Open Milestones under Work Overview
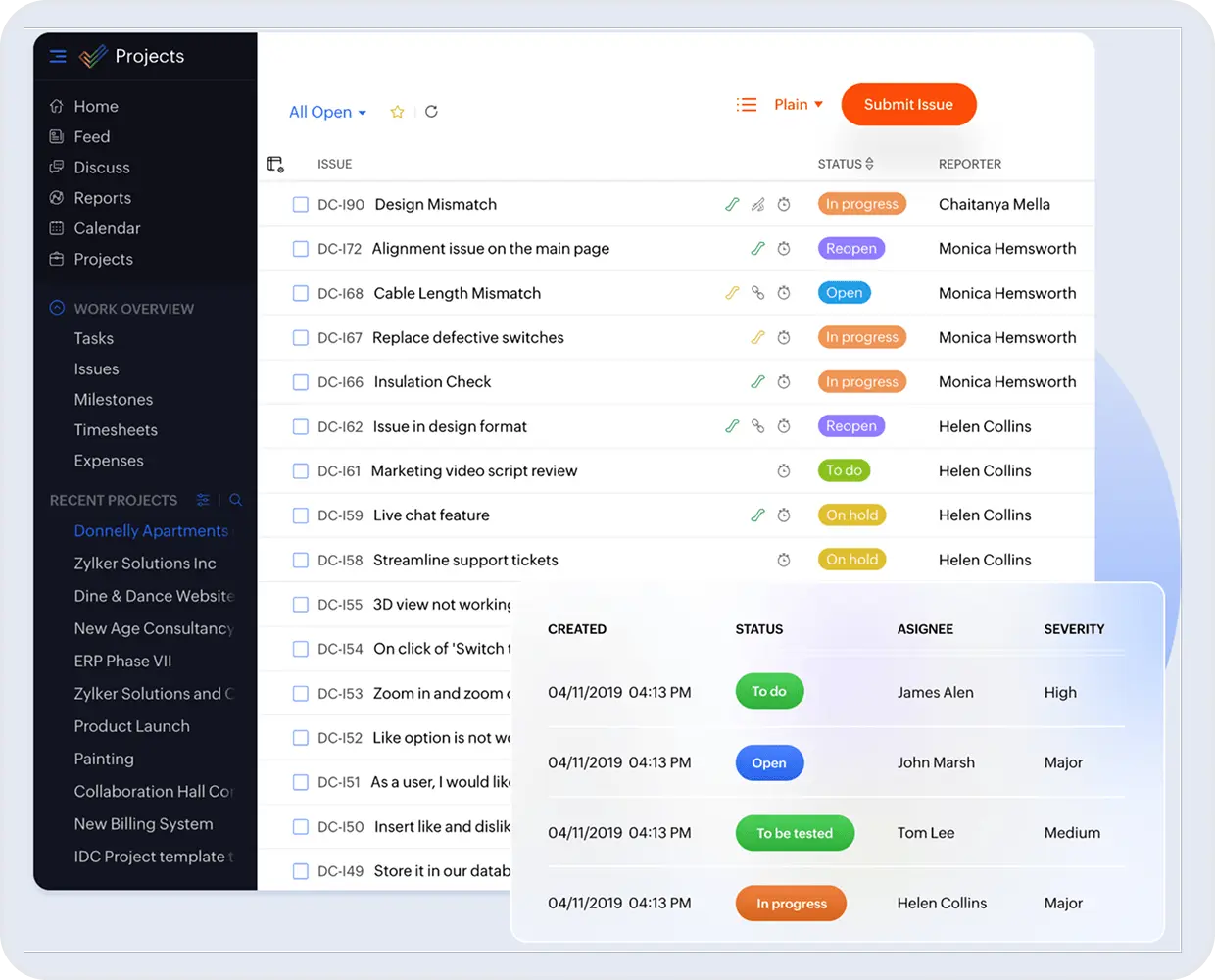Viewport: 1215px width, 980px height. tap(114, 399)
